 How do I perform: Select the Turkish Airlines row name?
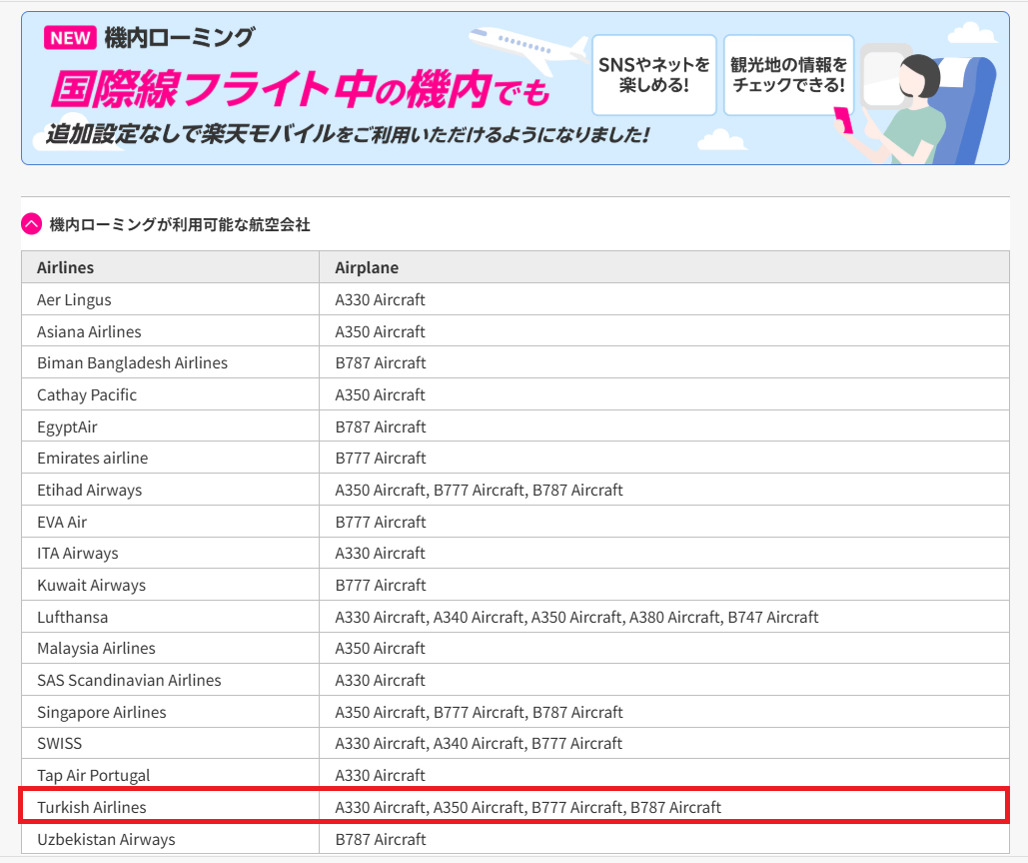click(x=92, y=807)
